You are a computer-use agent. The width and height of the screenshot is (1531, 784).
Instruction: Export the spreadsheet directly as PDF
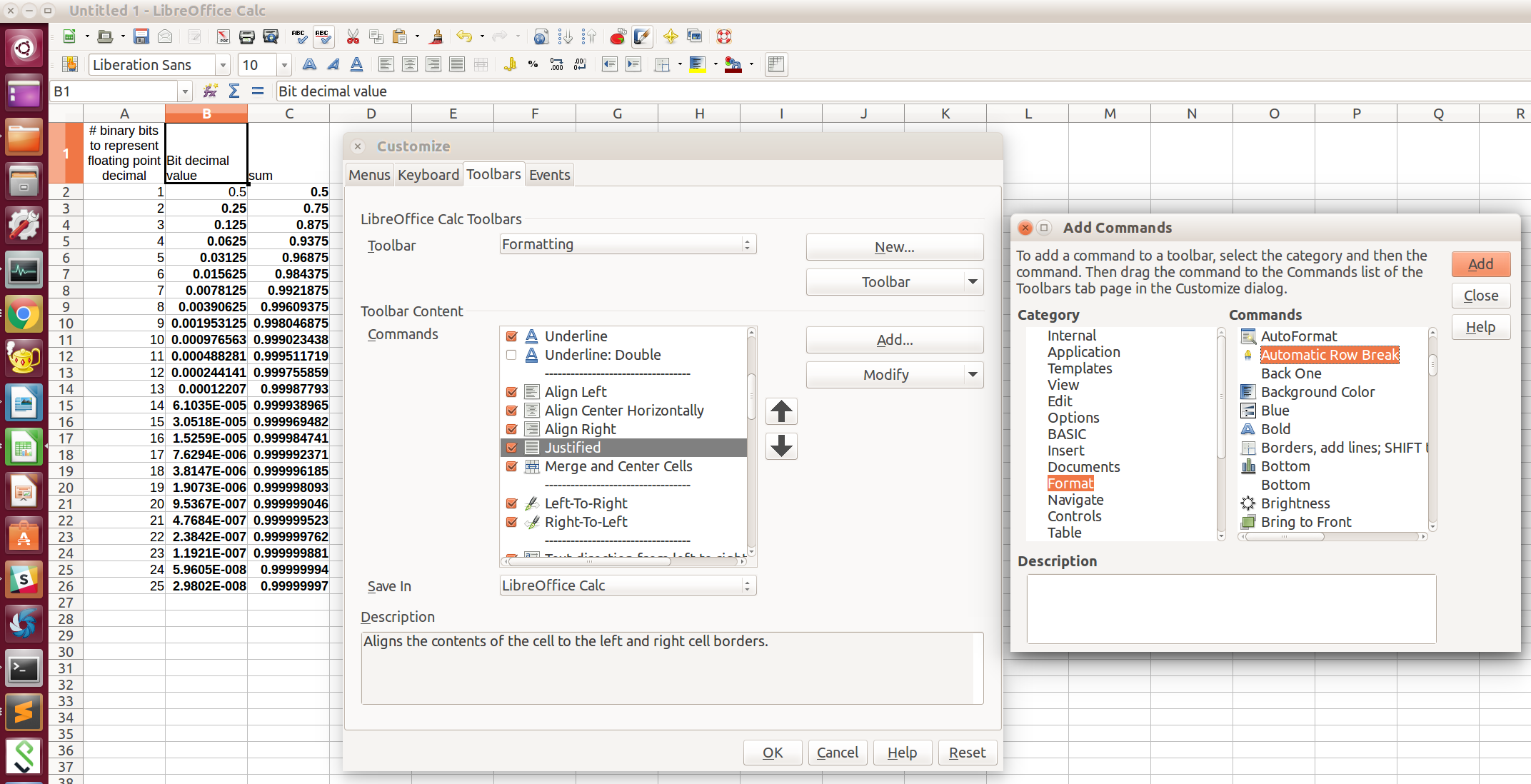[224, 36]
